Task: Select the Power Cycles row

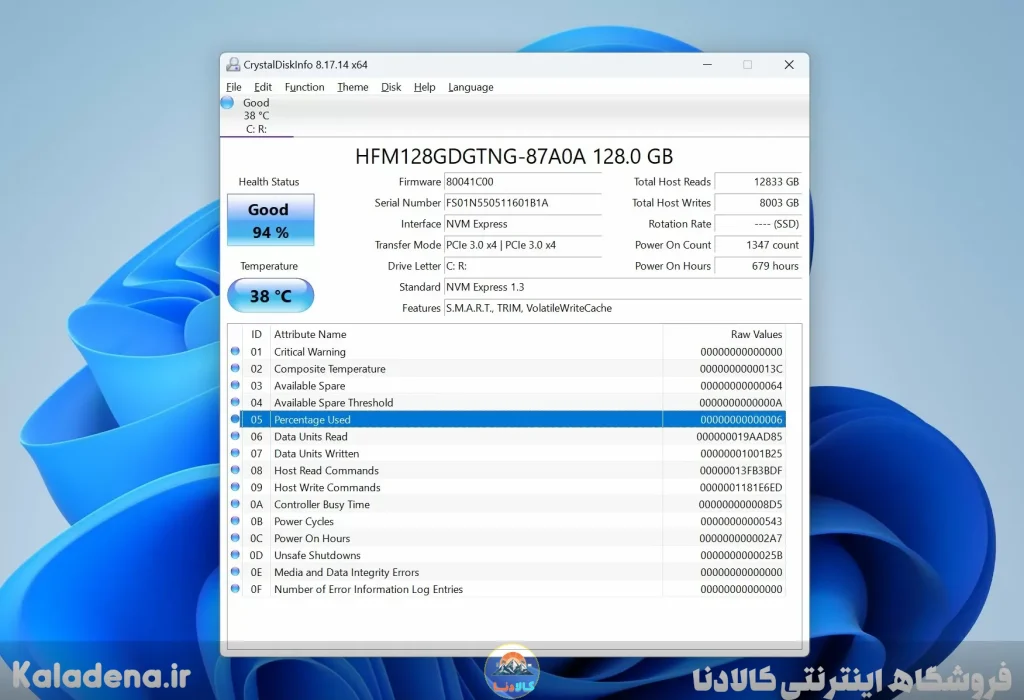Action: [507, 521]
